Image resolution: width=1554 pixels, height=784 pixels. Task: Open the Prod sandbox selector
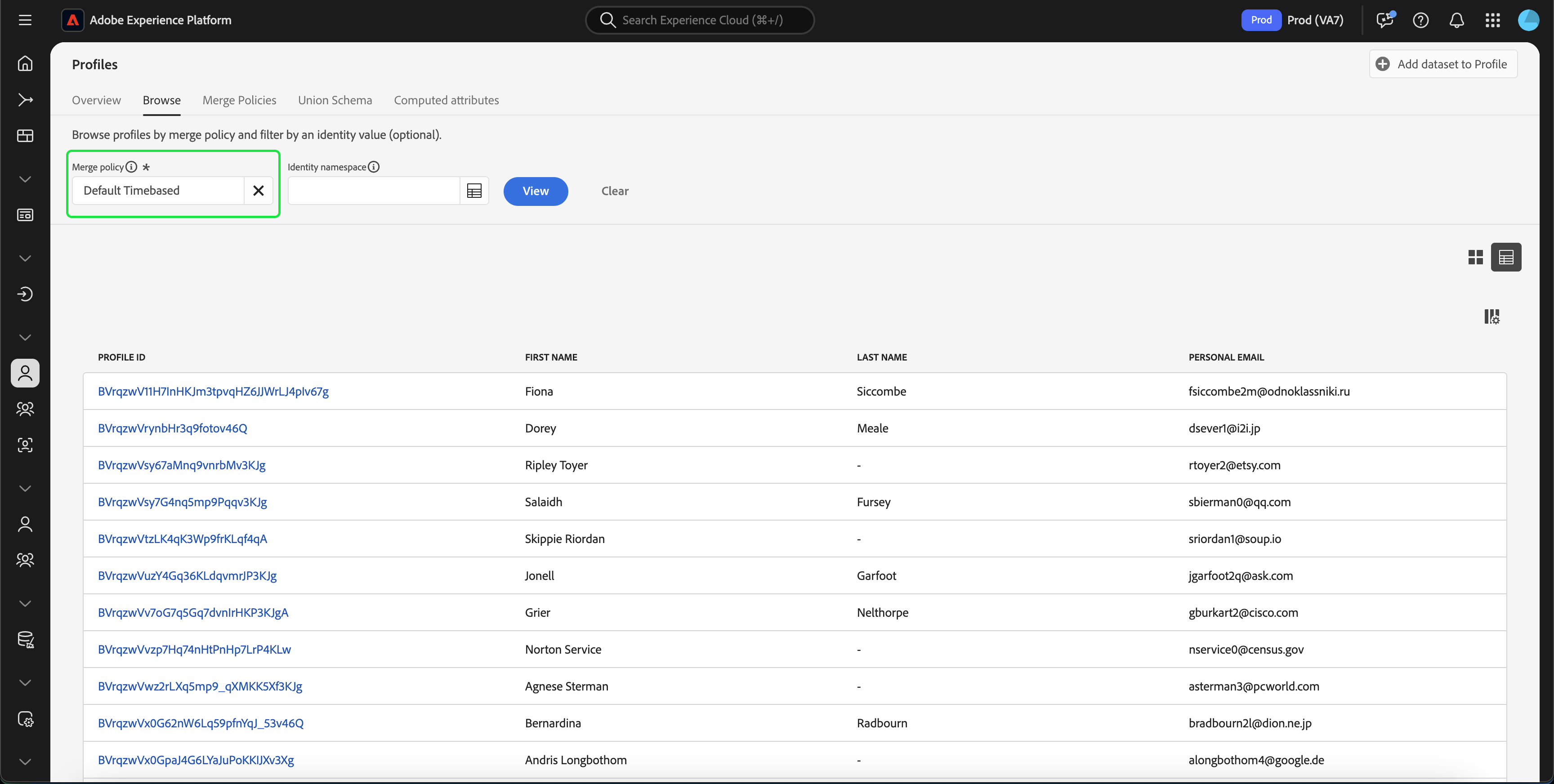(x=1292, y=20)
